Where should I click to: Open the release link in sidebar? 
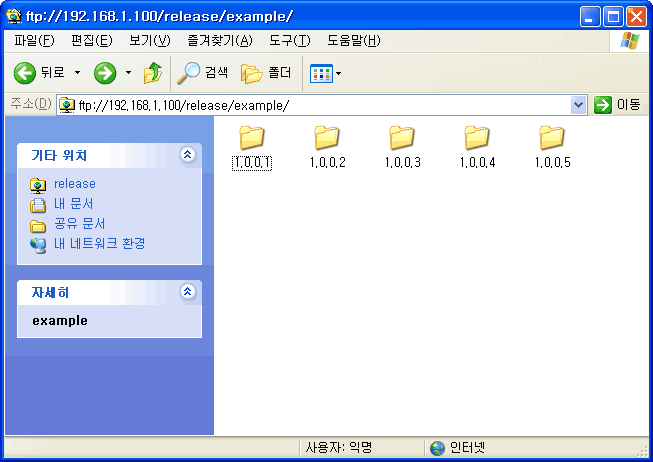tap(74, 184)
